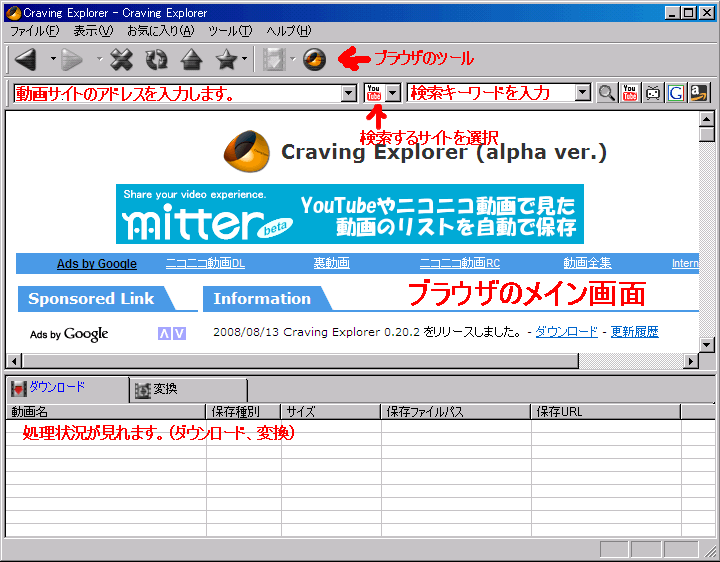Click the ダウンロード link in Information
720x562 pixels.
point(567,332)
